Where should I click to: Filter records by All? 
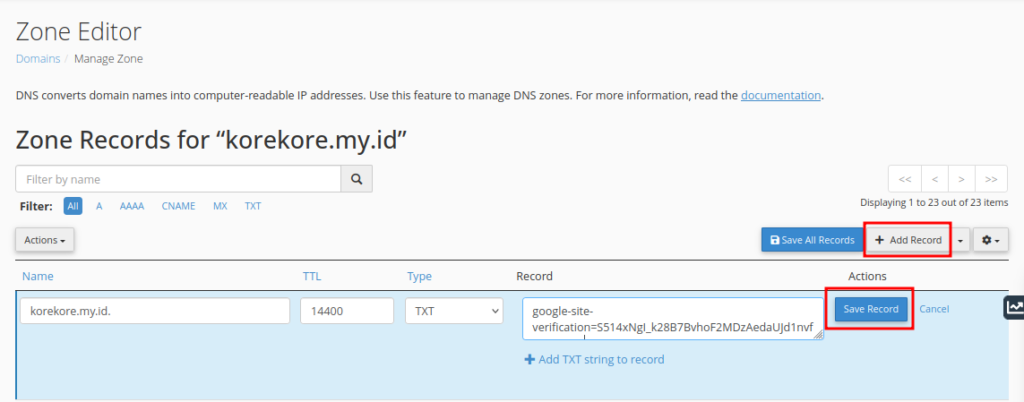coord(72,206)
